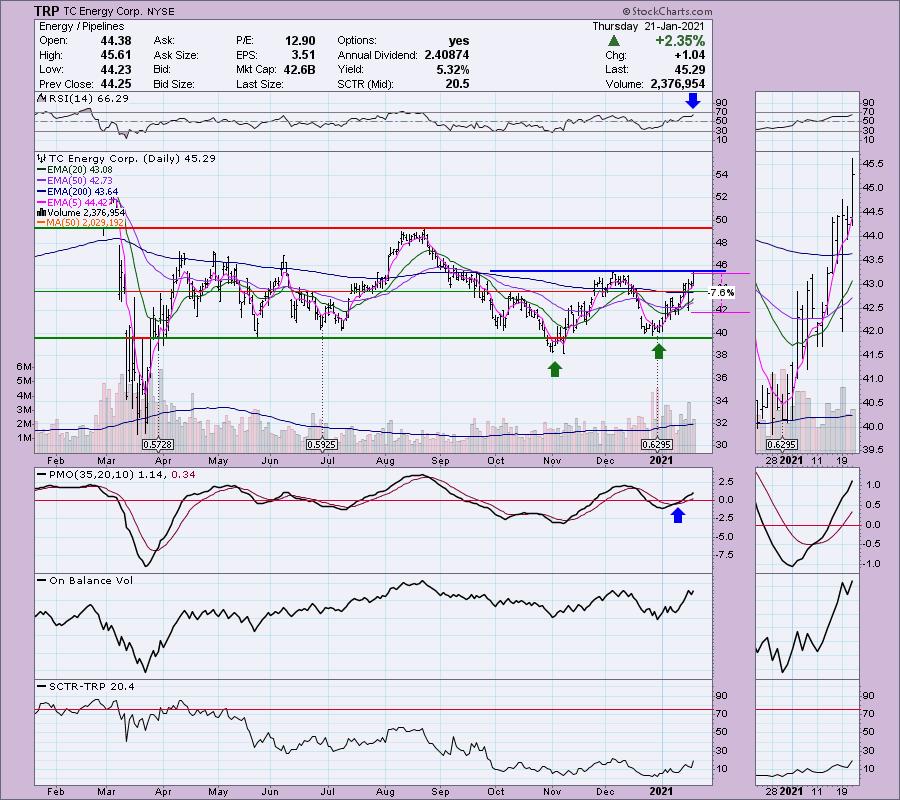The width and height of the screenshot is (900, 800).
Task: Select the Chg value +1.04
Action: click(689, 55)
